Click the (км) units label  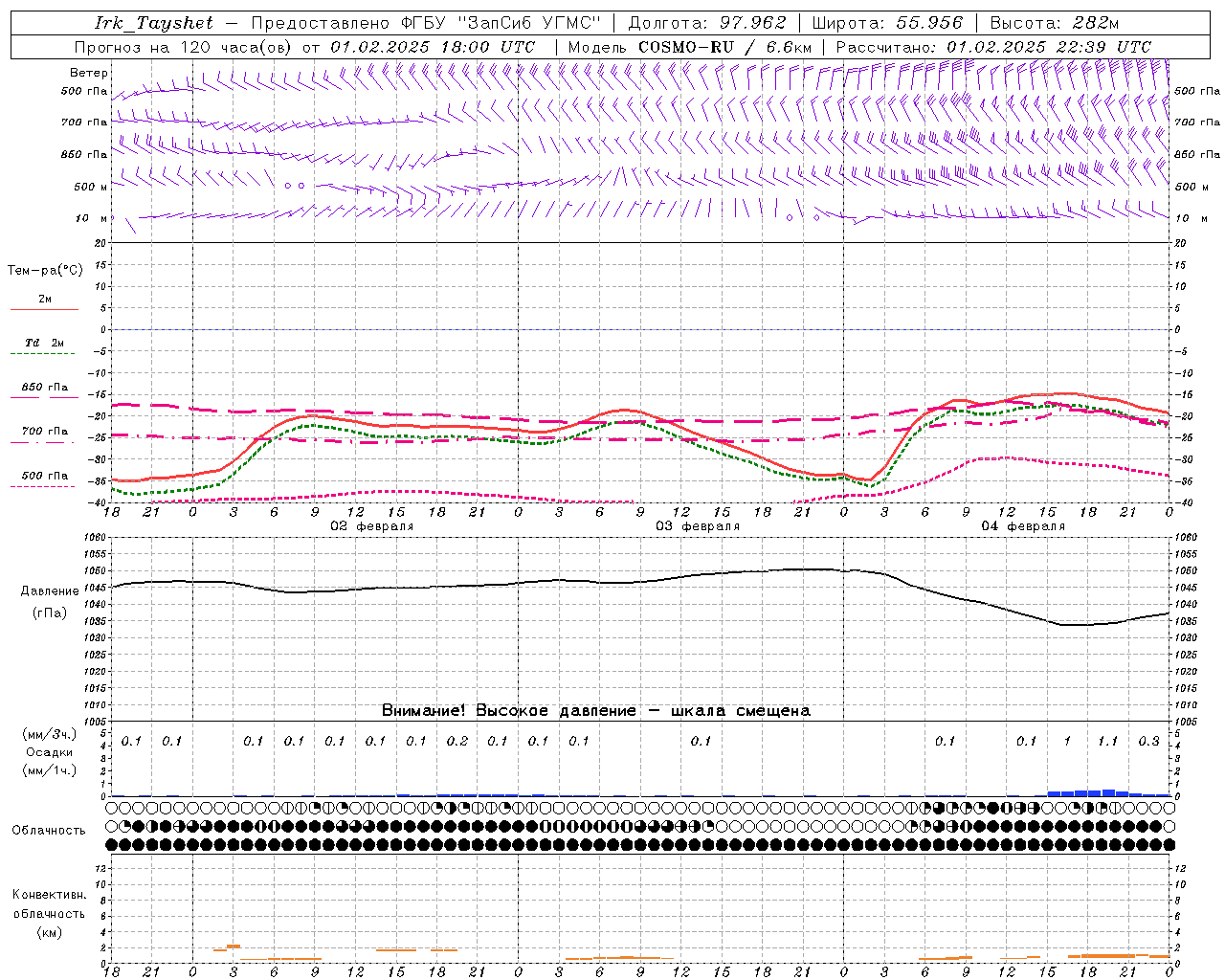(49, 932)
